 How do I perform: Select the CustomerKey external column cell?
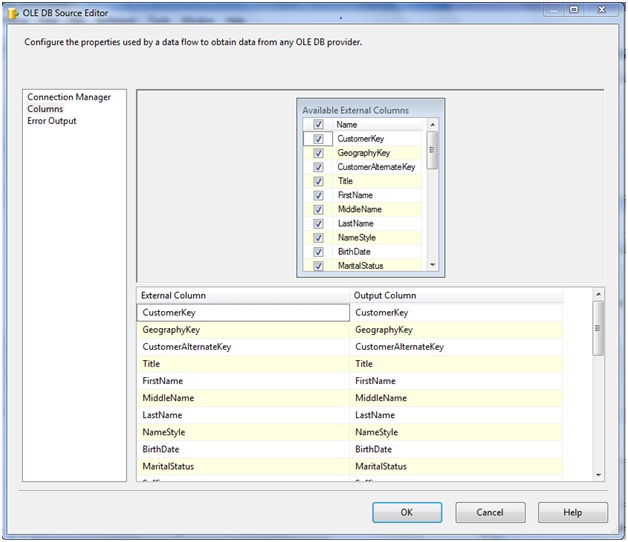(x=243, y=313)
